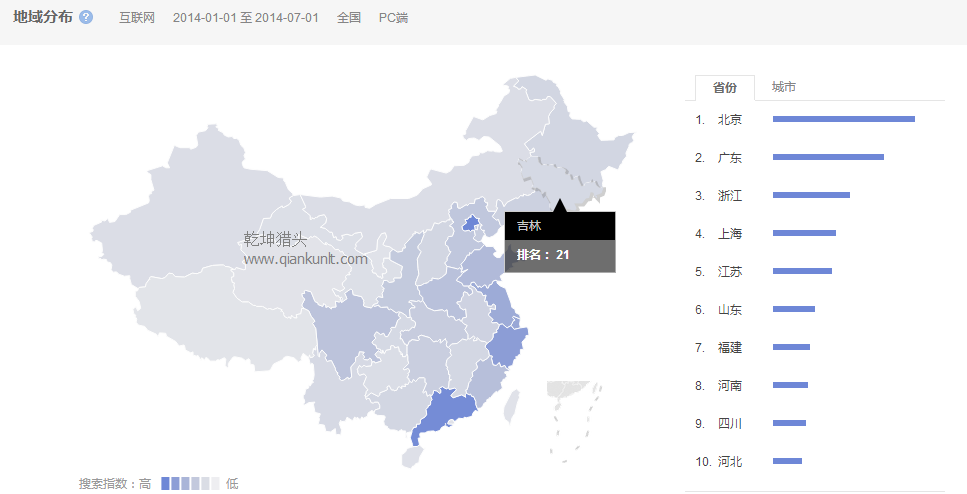Click the 福建 ranking entry
The width and height of the screenshot is (967, 494).
tap(730, 348)
